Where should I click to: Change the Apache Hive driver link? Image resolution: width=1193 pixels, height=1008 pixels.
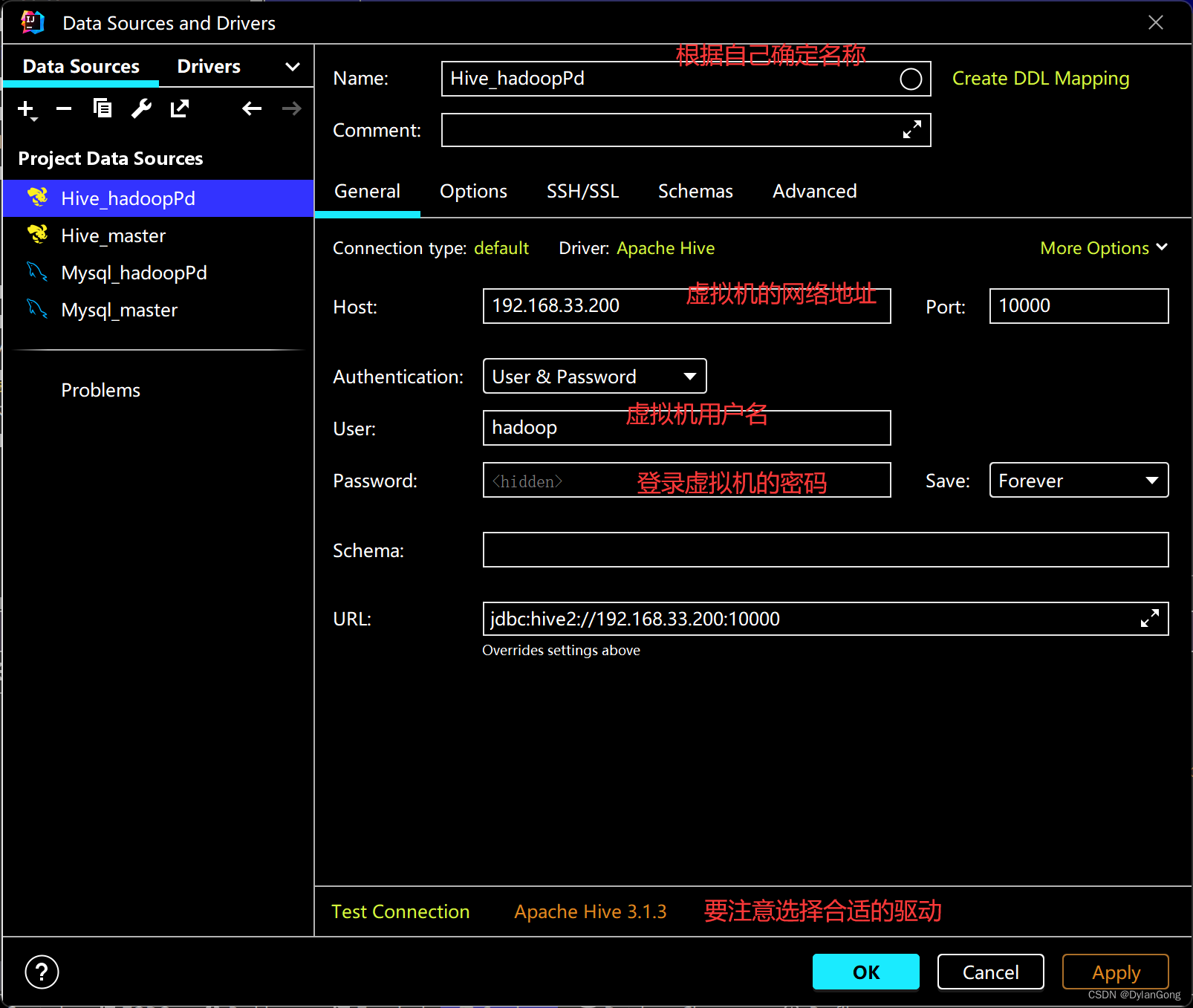666,248
